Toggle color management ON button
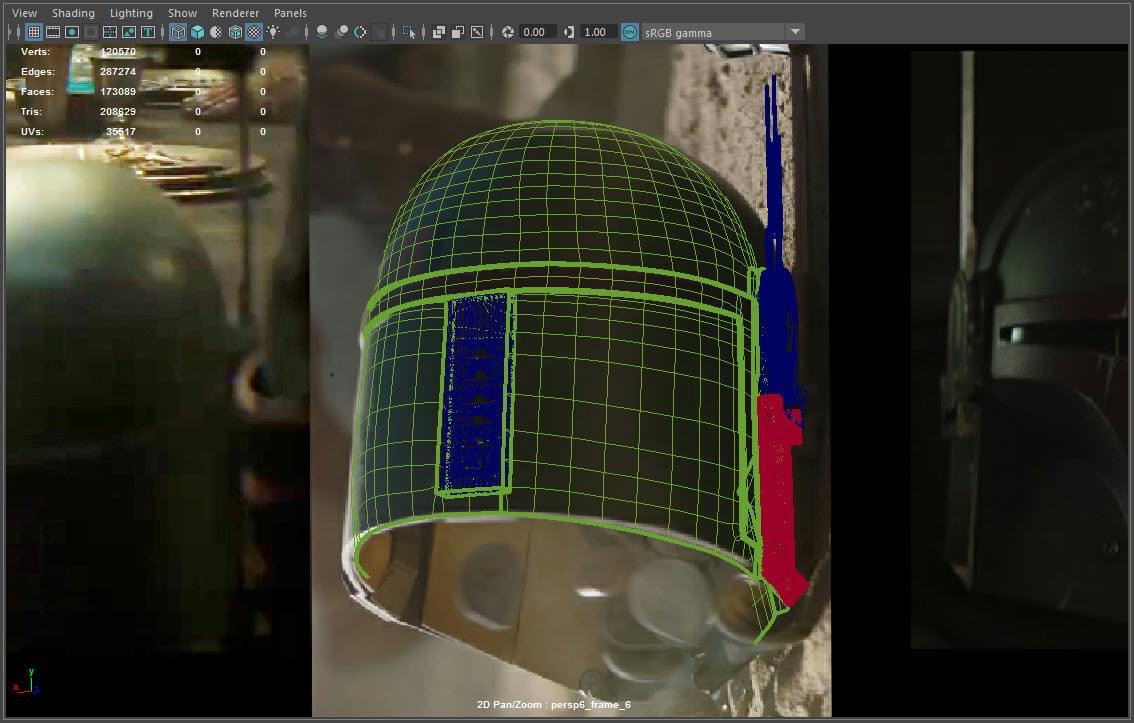Image resolution: width=1134 pixels, height=723 pixels. point(629,32)
